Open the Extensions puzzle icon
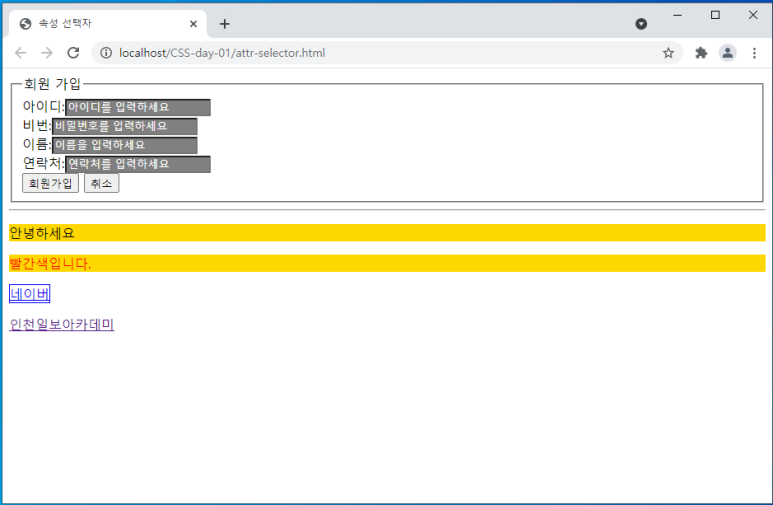This screenshot has height=505, width=773. point(701,53)
